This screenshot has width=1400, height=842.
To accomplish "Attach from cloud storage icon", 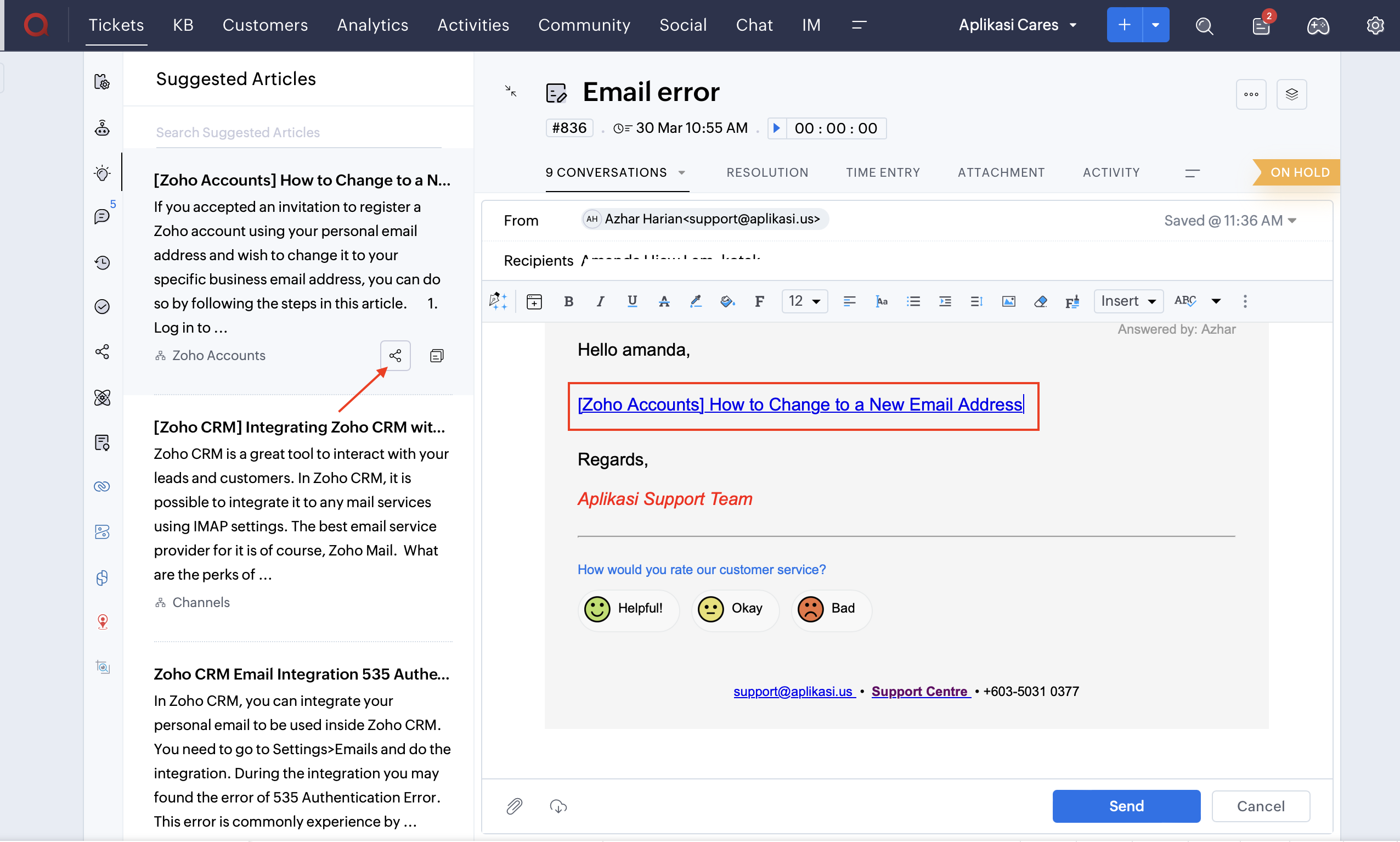I will (x=558, y=806).
